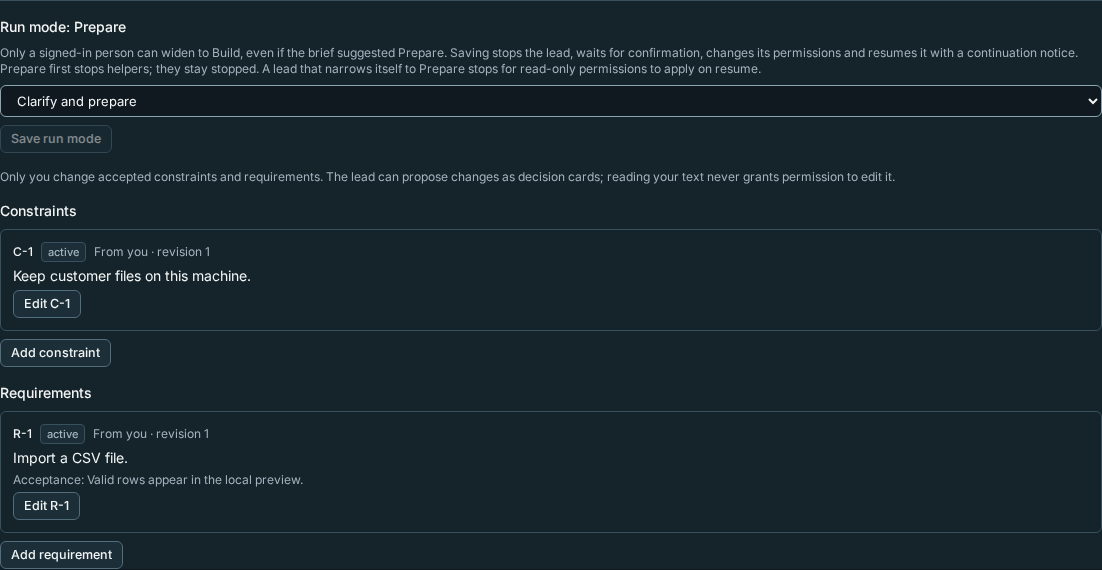Viewport: 1102px width, 570px height.
Task: Click the R-1 identifier label
Action: tap(22, 434)
